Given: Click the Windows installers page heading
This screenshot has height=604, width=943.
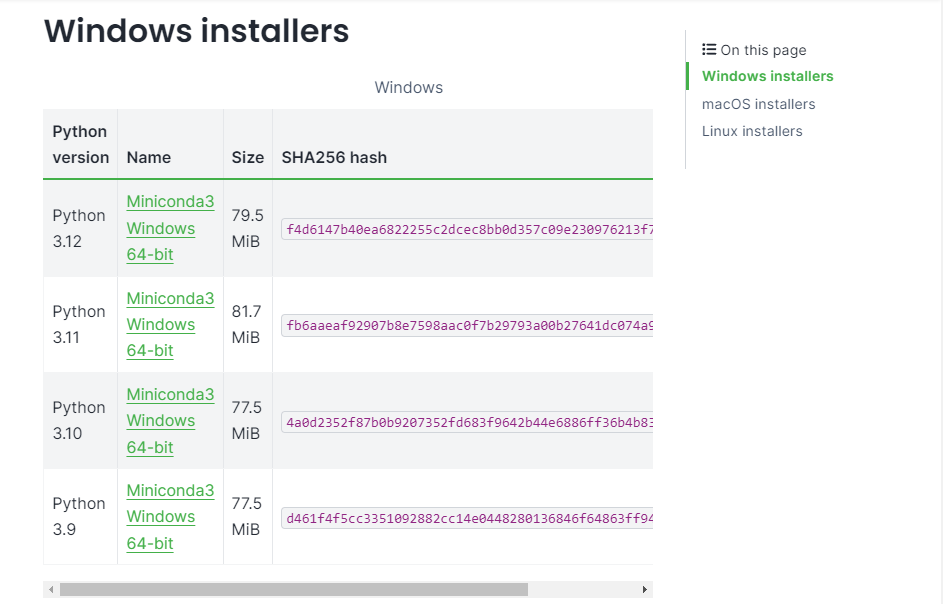Looking at the screenshot, I should pyautogui.click(x=196, y=31).
